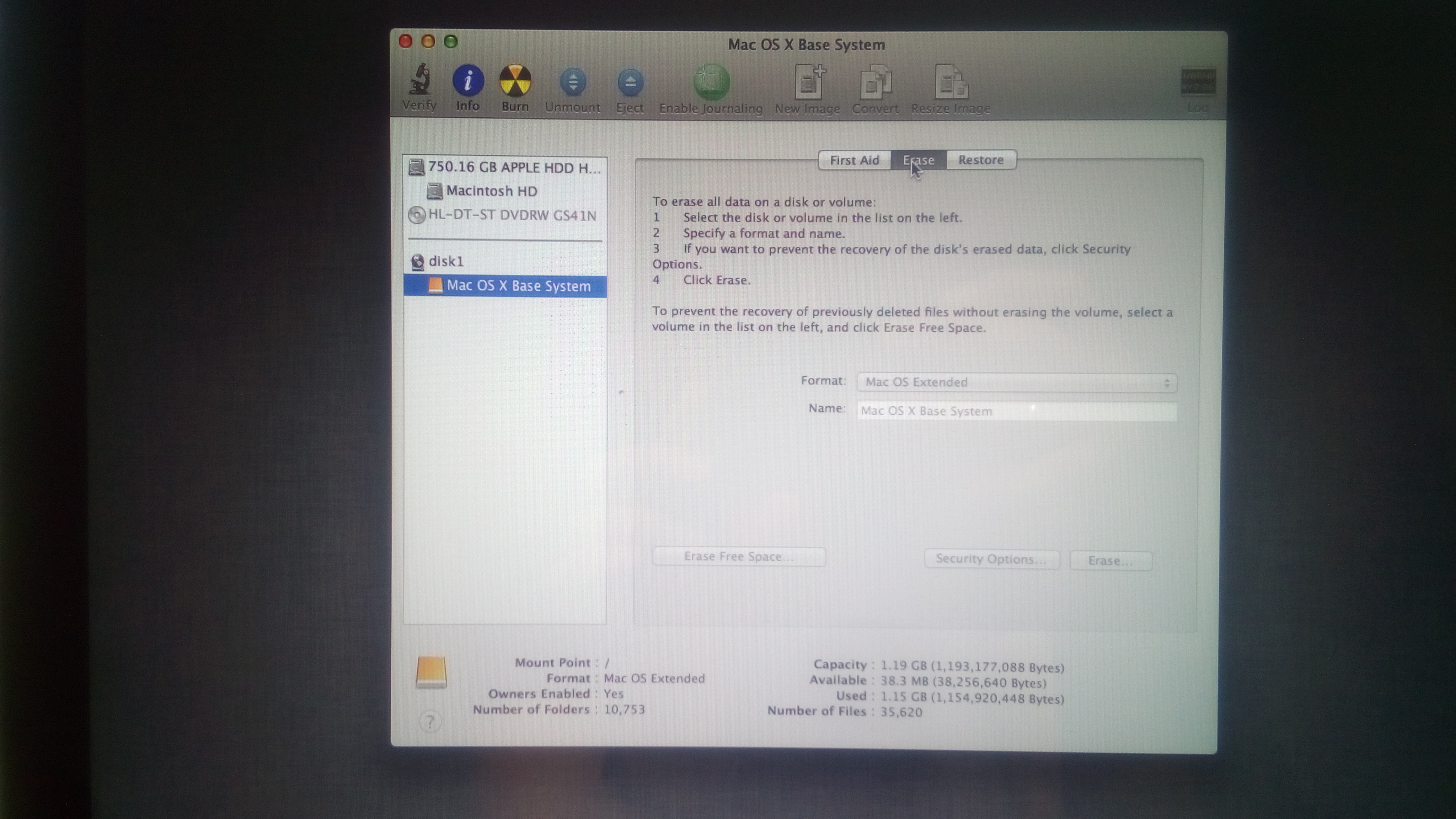Open the Format dropdown menu

[x=1016, y=382]
